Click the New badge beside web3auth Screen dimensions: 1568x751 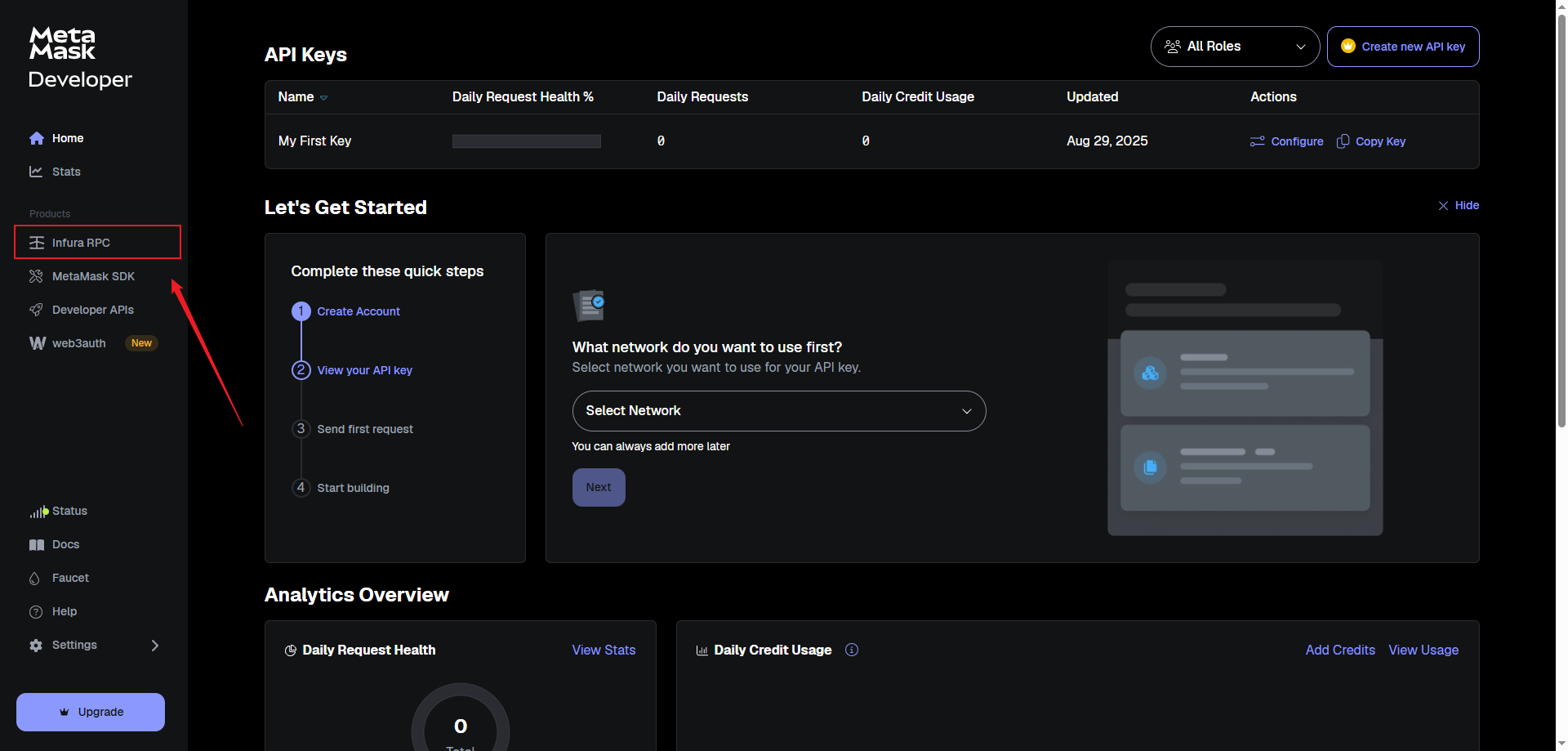coord(141,343)
